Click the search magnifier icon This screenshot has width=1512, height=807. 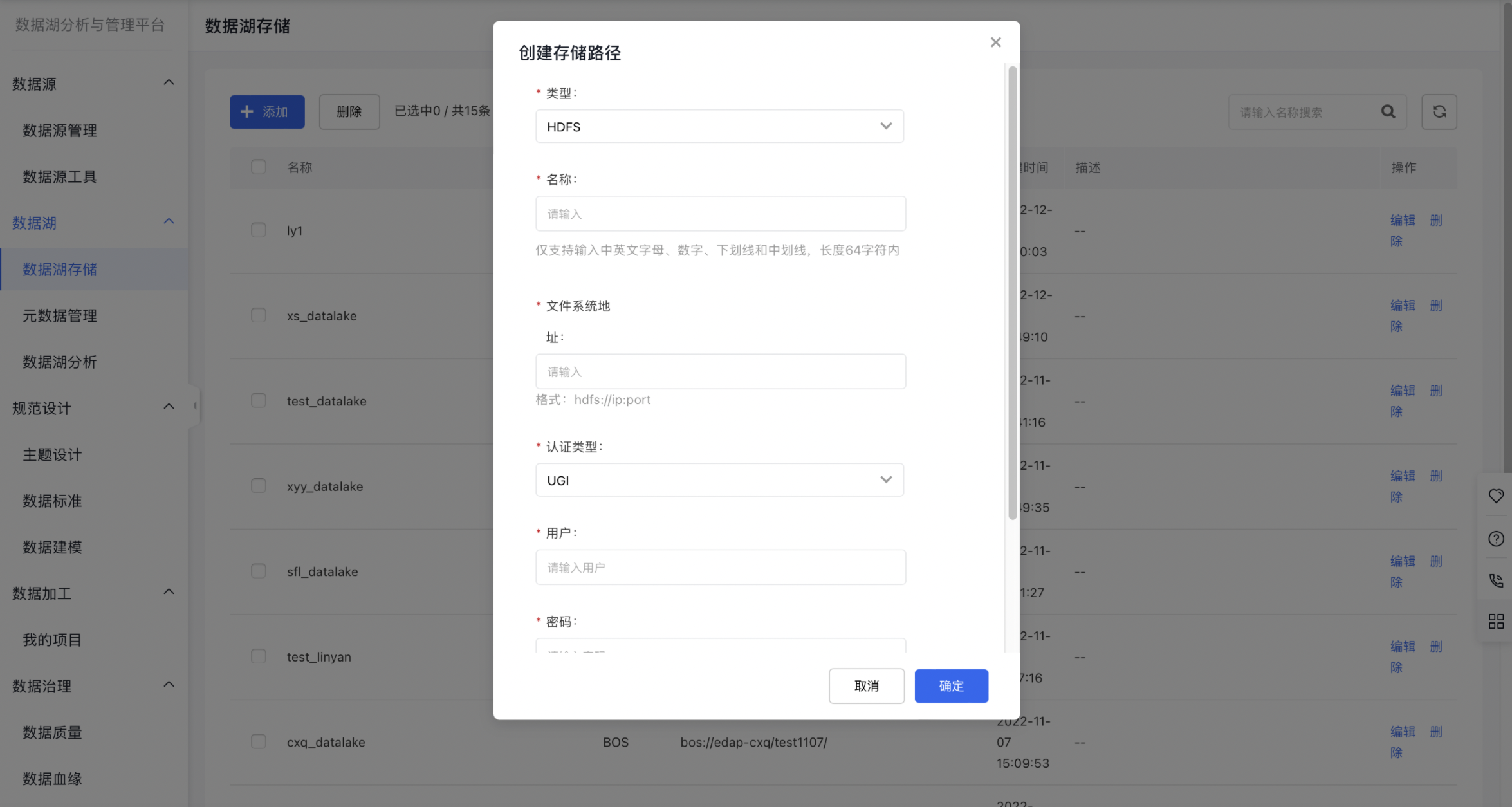1388,112
